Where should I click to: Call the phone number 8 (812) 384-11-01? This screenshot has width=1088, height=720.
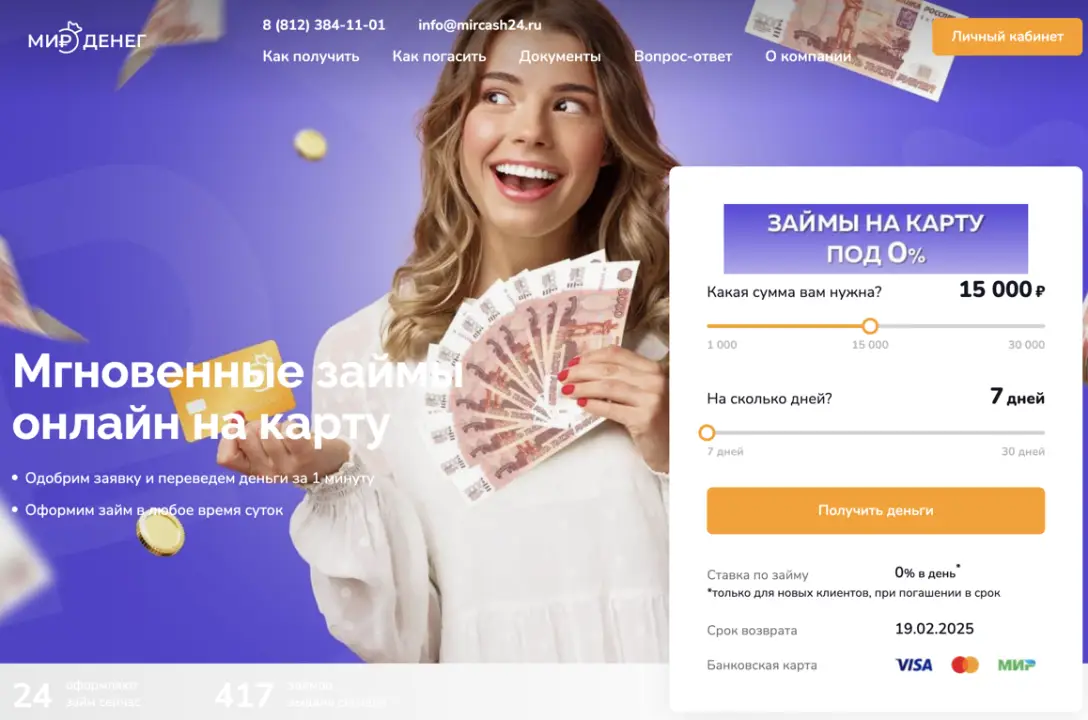323,25
